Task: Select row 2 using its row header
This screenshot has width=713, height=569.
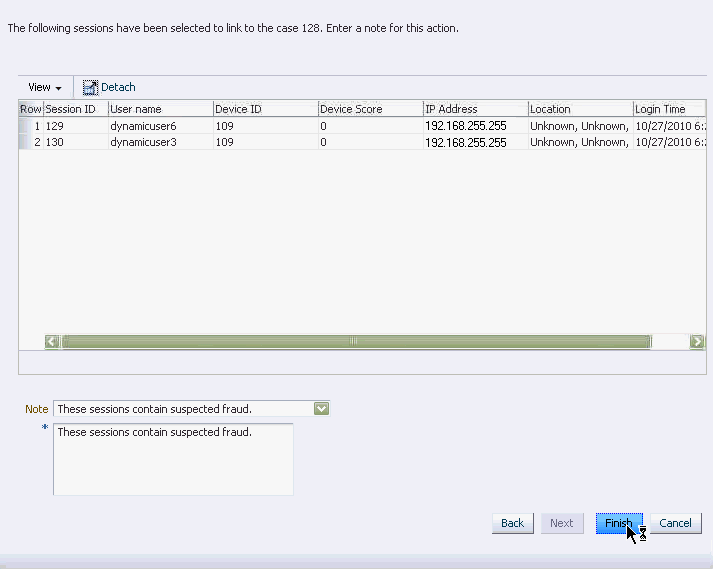Action: tap(30, 142)
